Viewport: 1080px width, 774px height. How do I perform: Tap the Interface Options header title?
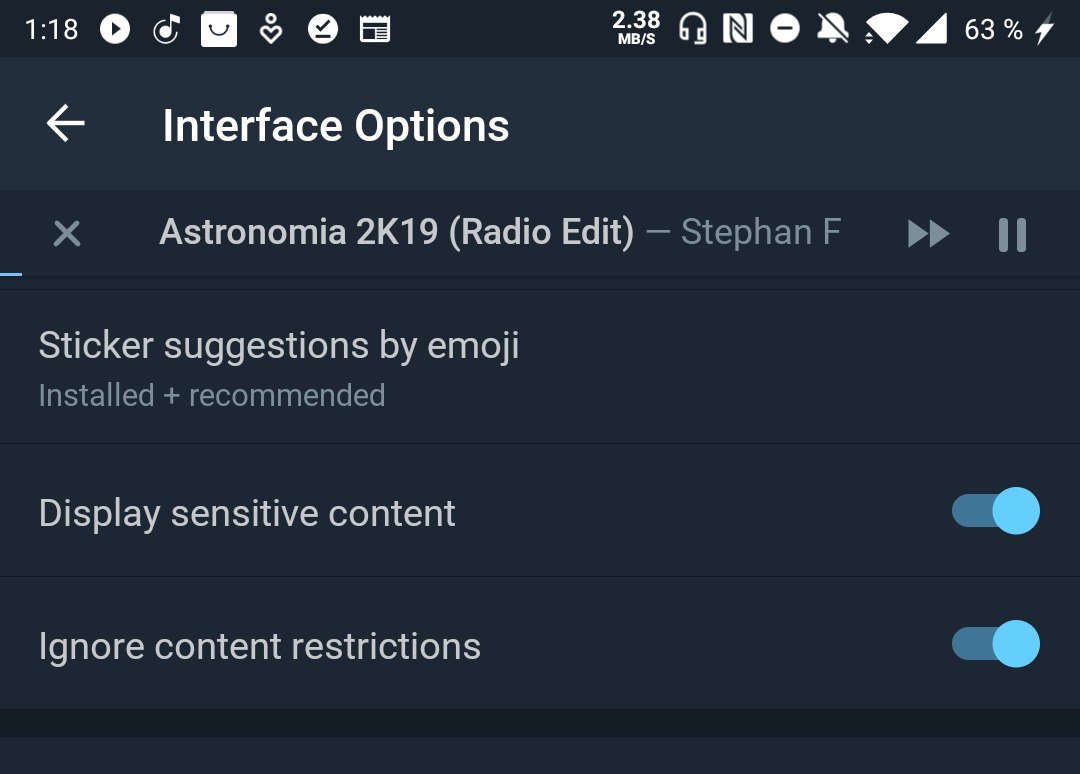click(336, 126)
